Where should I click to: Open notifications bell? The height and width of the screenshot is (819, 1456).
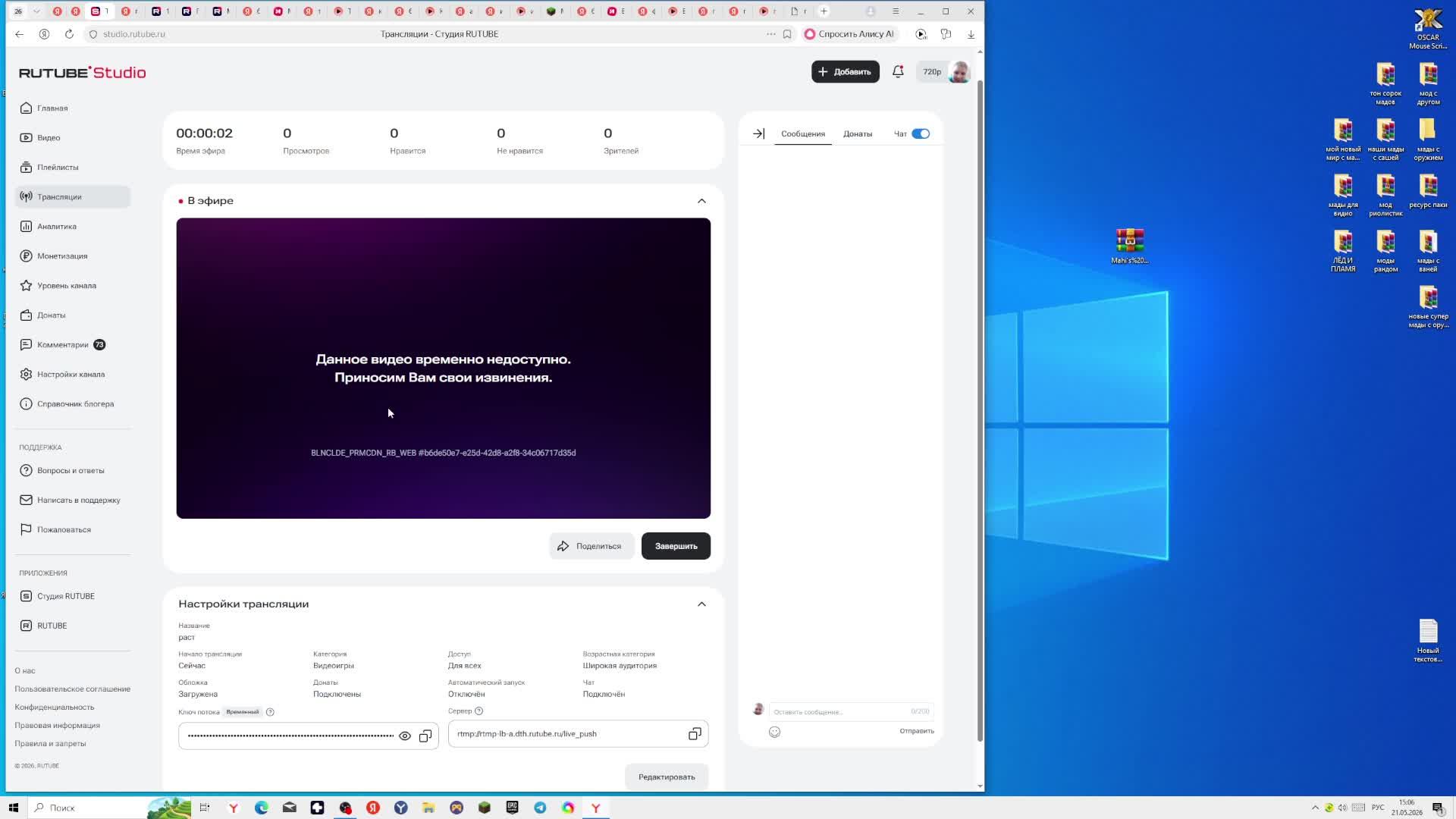tap(898, 72)
